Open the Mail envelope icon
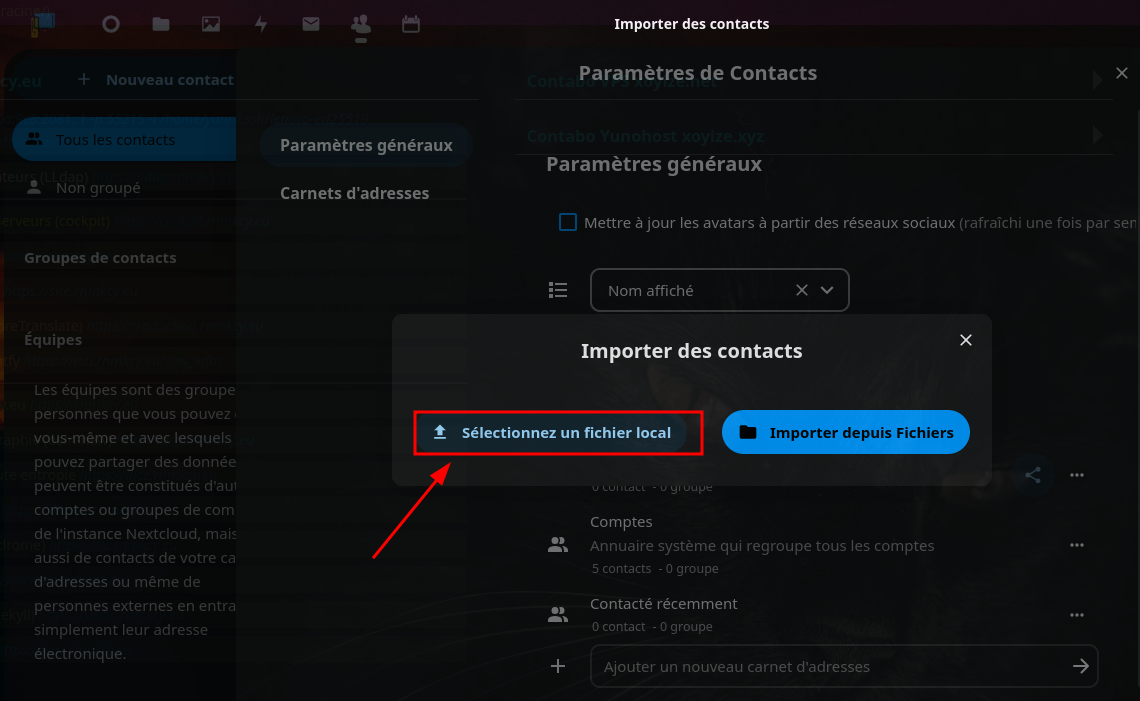This screenshot has width=1140, height=701. coord(311,24)
